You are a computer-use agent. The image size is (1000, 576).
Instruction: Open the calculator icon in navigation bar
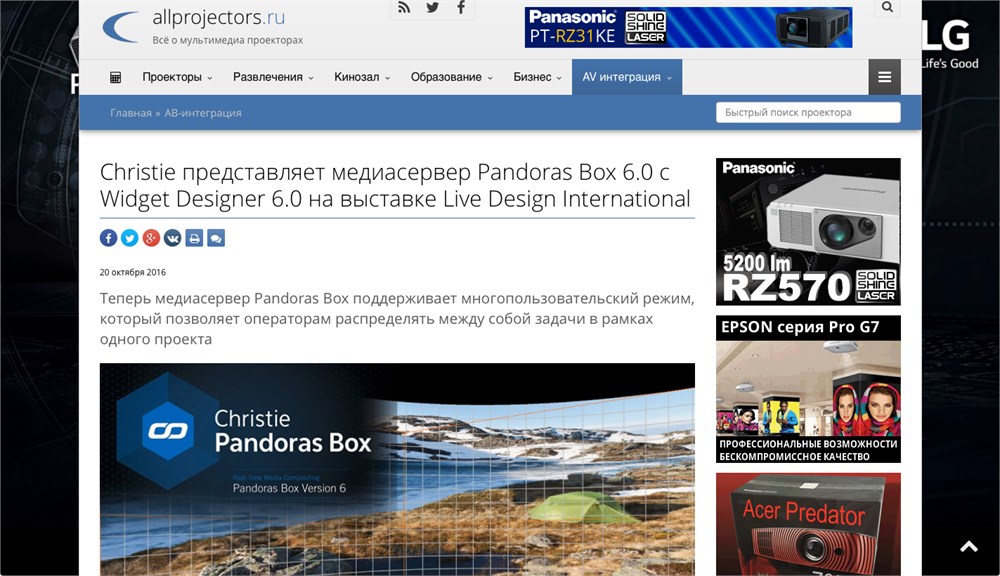pos(115,77)
